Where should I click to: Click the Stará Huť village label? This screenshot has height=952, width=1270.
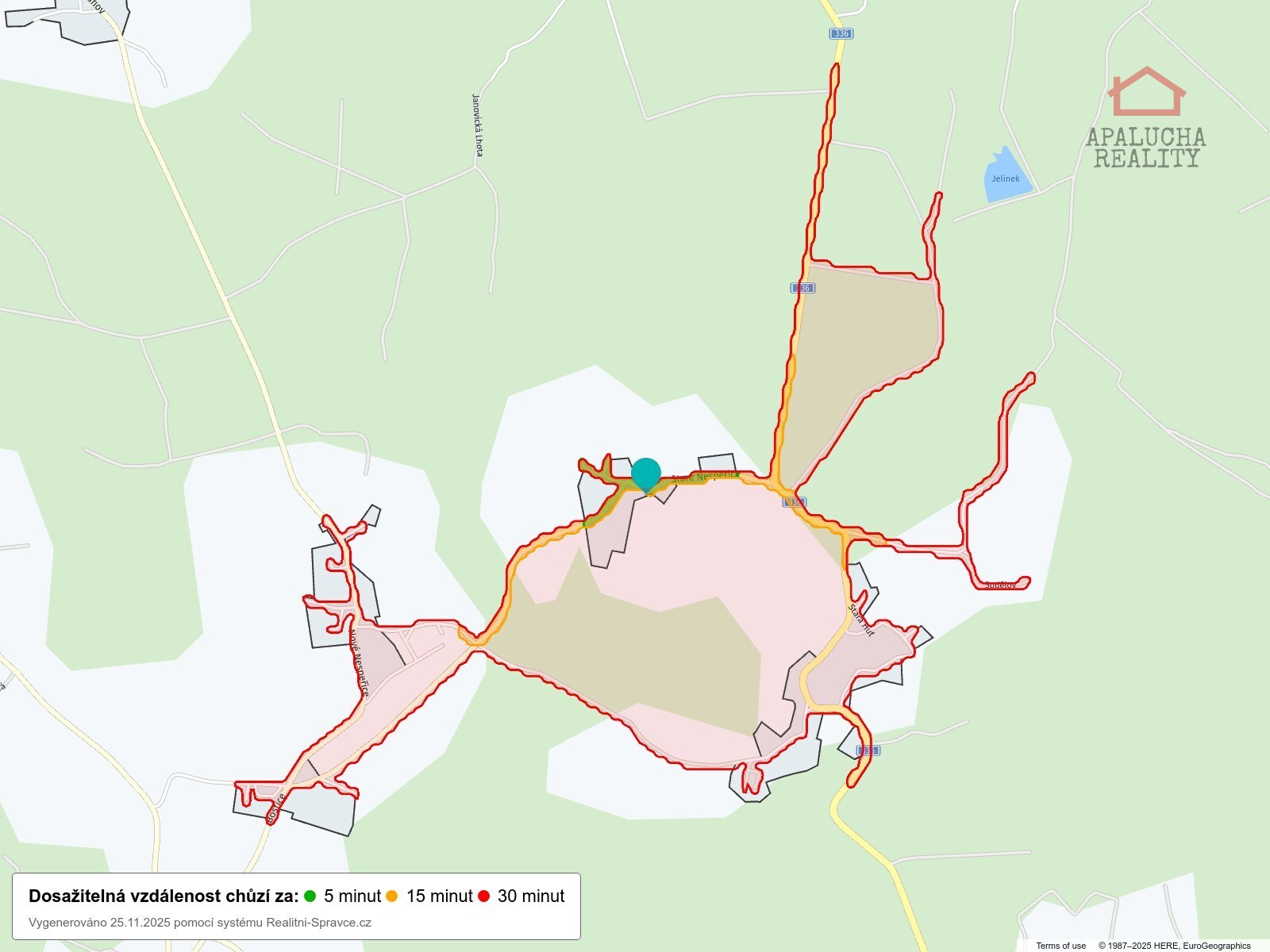click(x=861, y=620)
